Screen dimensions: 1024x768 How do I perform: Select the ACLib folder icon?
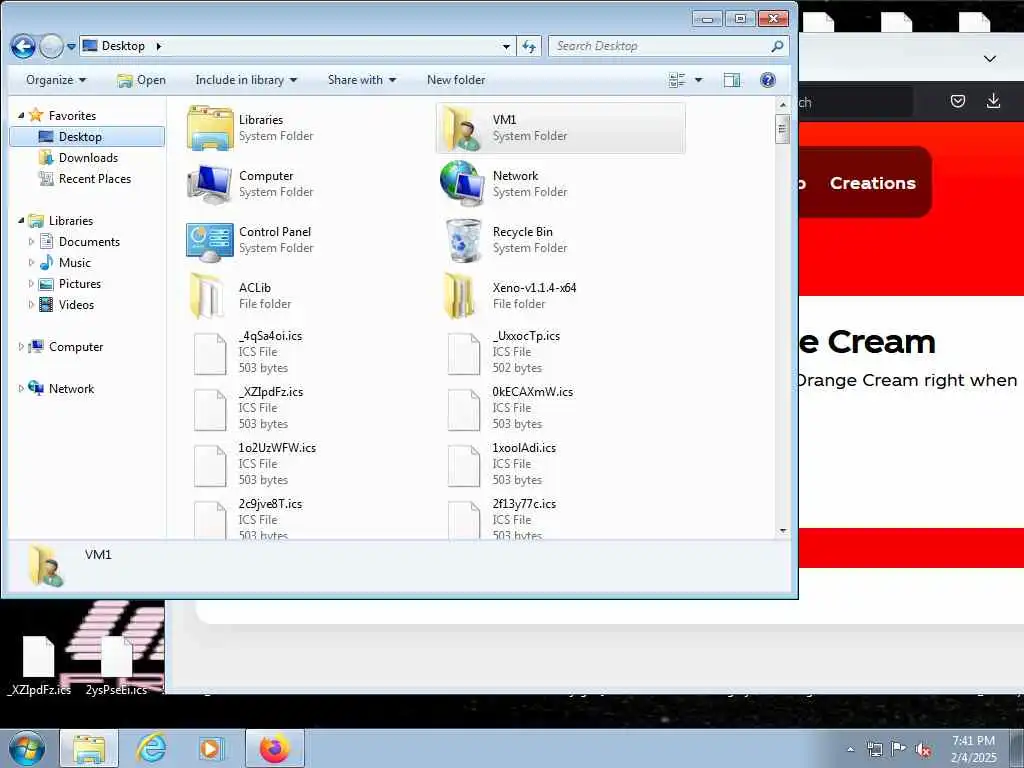(x=208, y=296)
